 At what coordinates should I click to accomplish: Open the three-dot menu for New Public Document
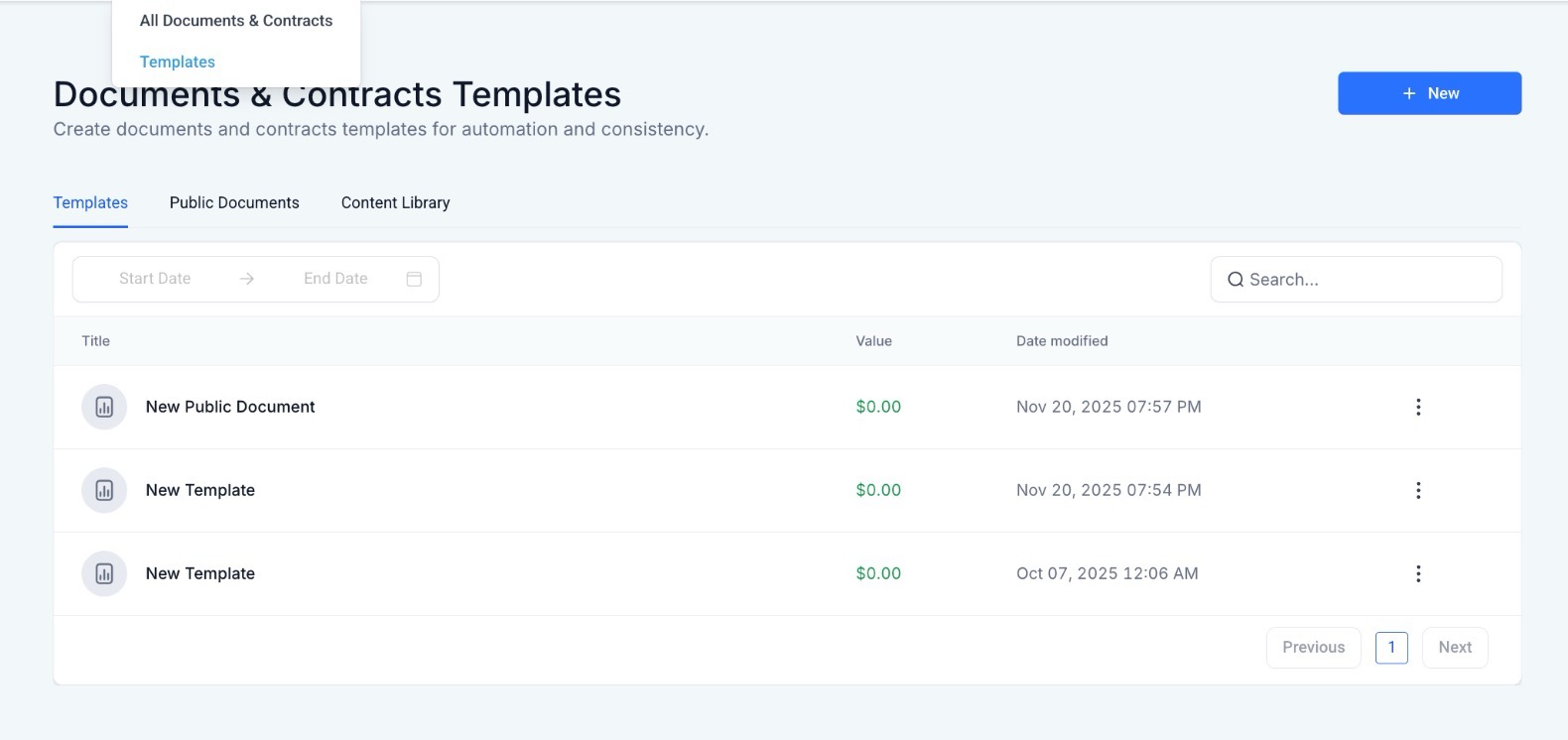1418,407
